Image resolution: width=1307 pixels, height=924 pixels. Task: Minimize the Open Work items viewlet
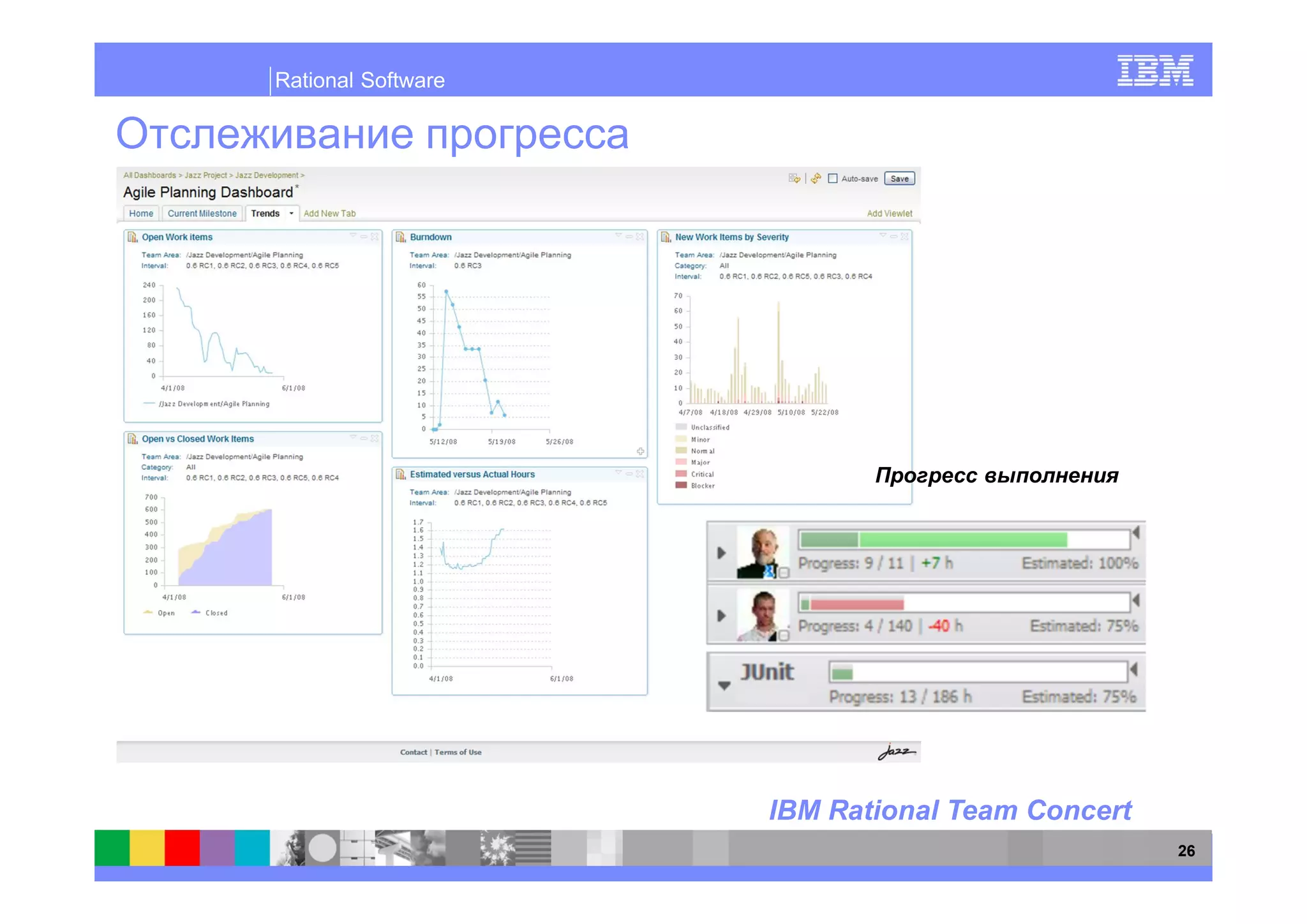(x=364, y=237)
